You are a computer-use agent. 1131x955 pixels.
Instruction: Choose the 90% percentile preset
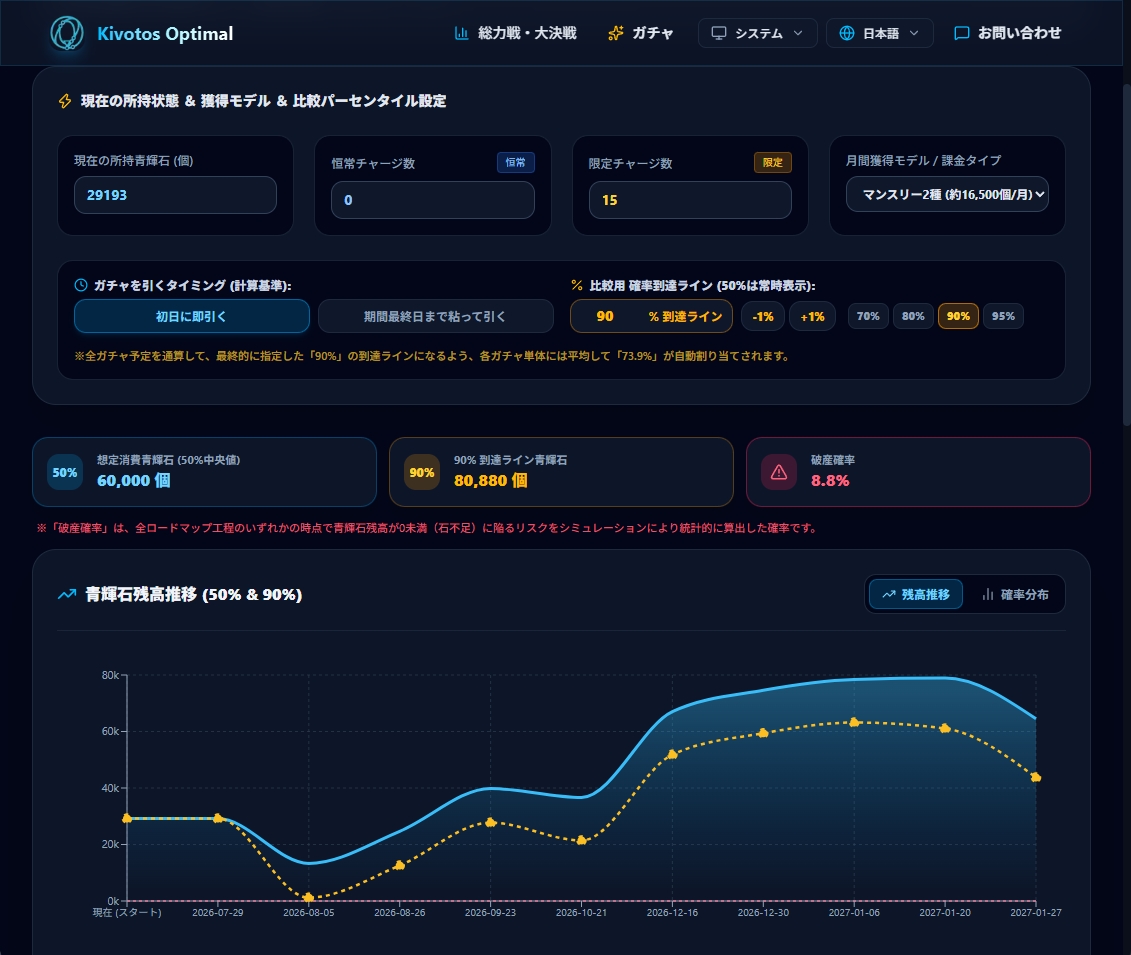point(958,316)
